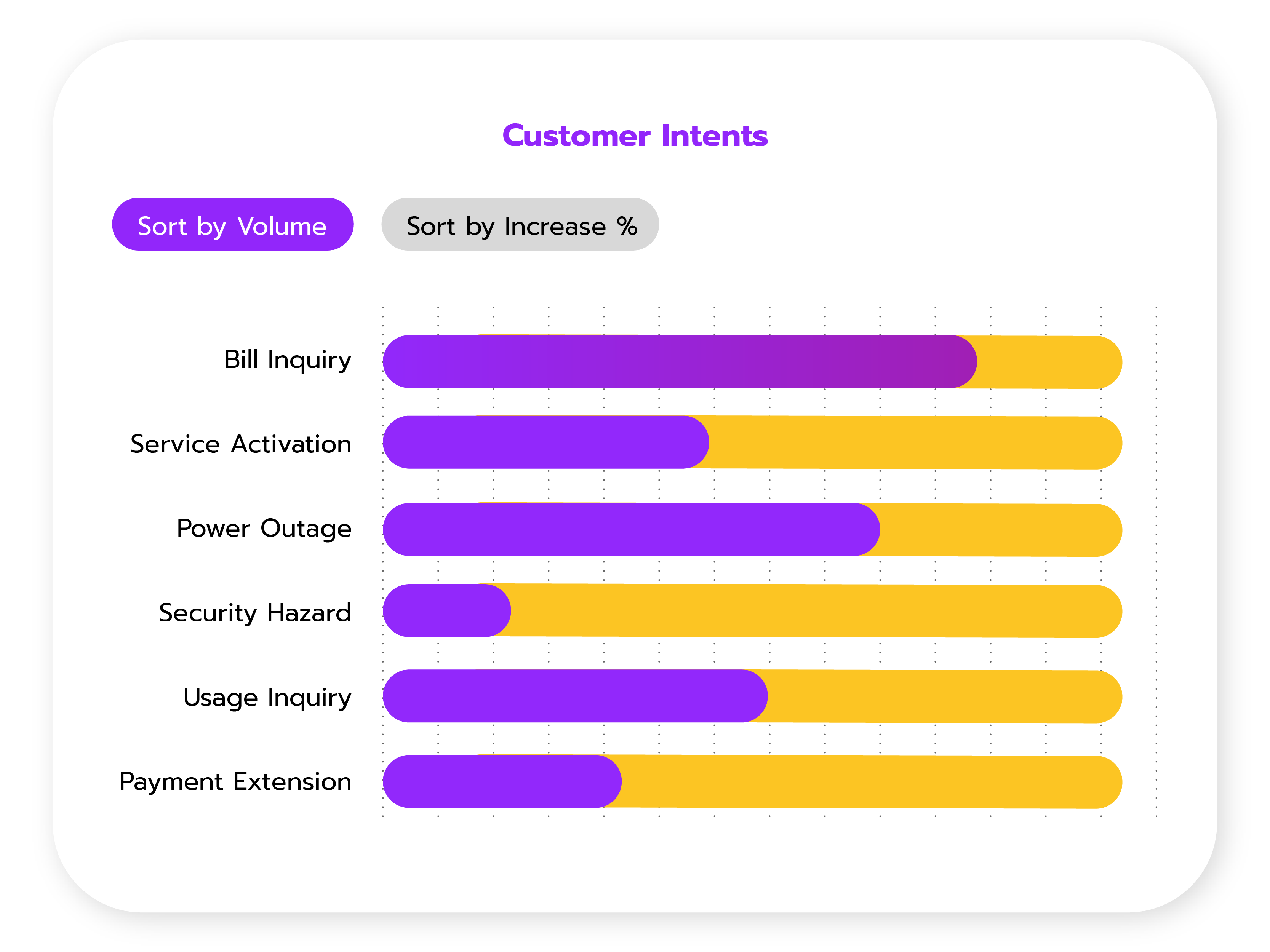Click the Usage Inquiry label
1270x952 pixels.
(x=267, y=698)
